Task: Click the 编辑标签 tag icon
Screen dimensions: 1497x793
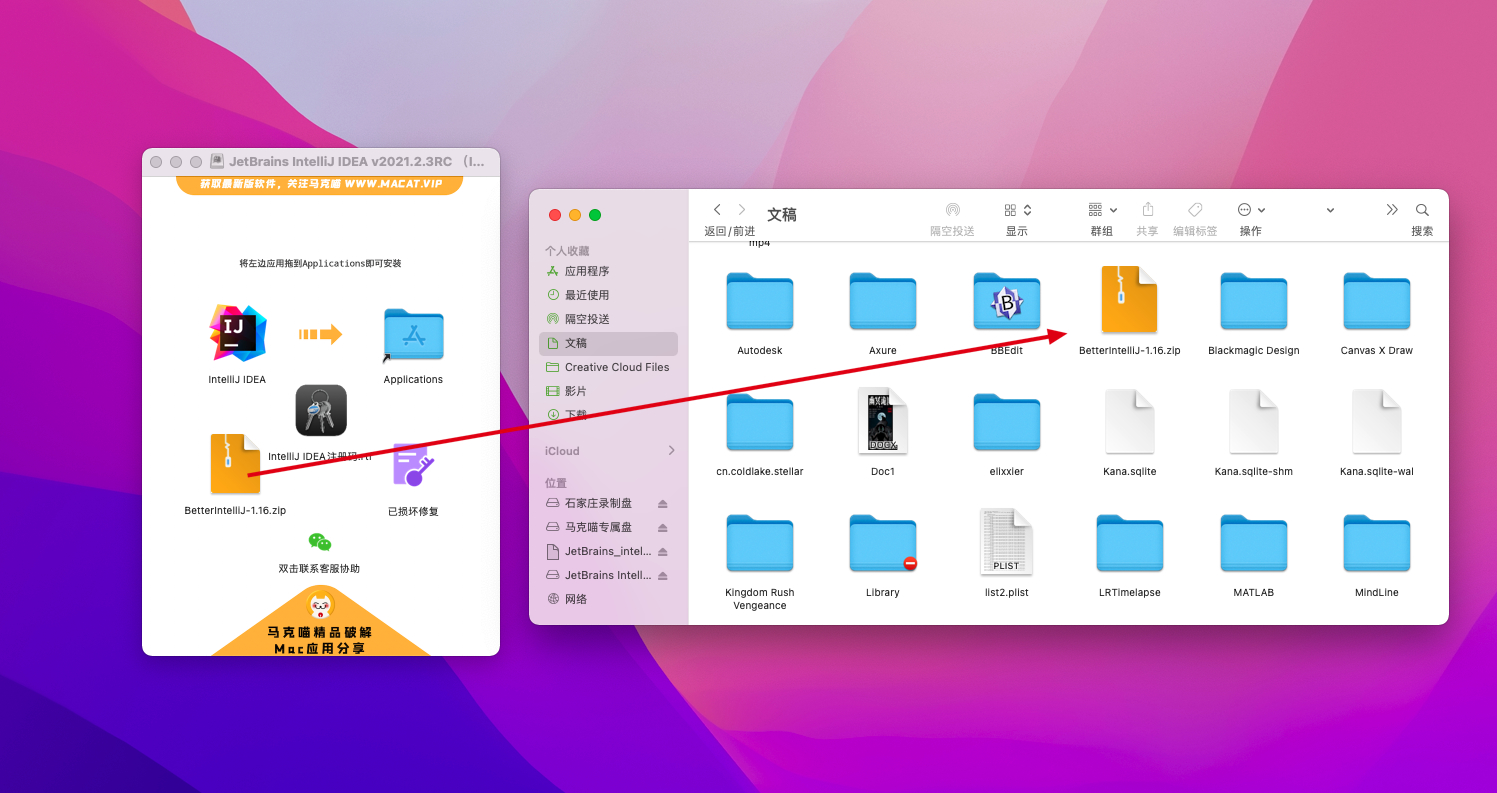Action: tap(1195, 210)
